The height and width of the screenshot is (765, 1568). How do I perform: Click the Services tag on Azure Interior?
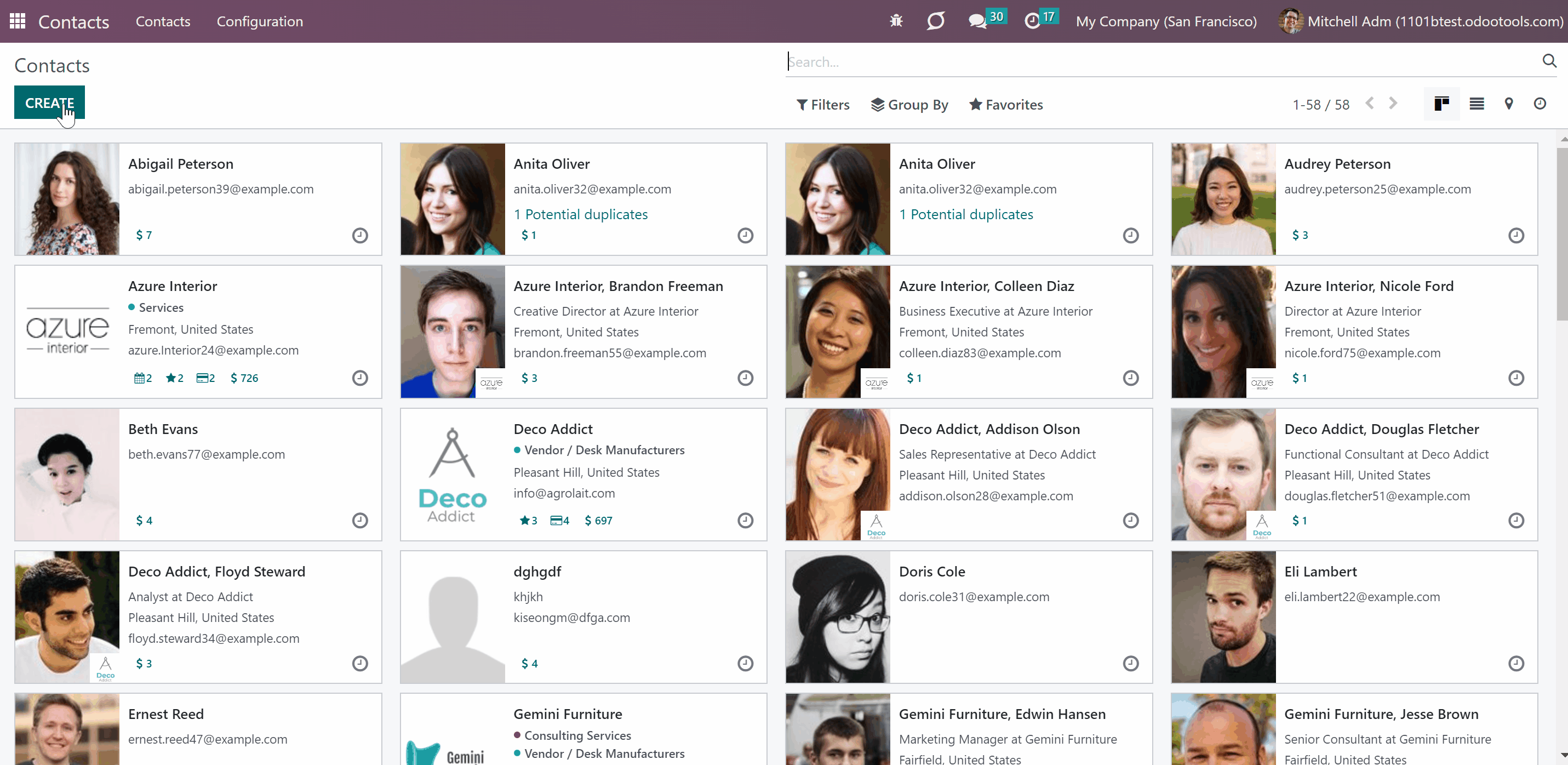156,307
